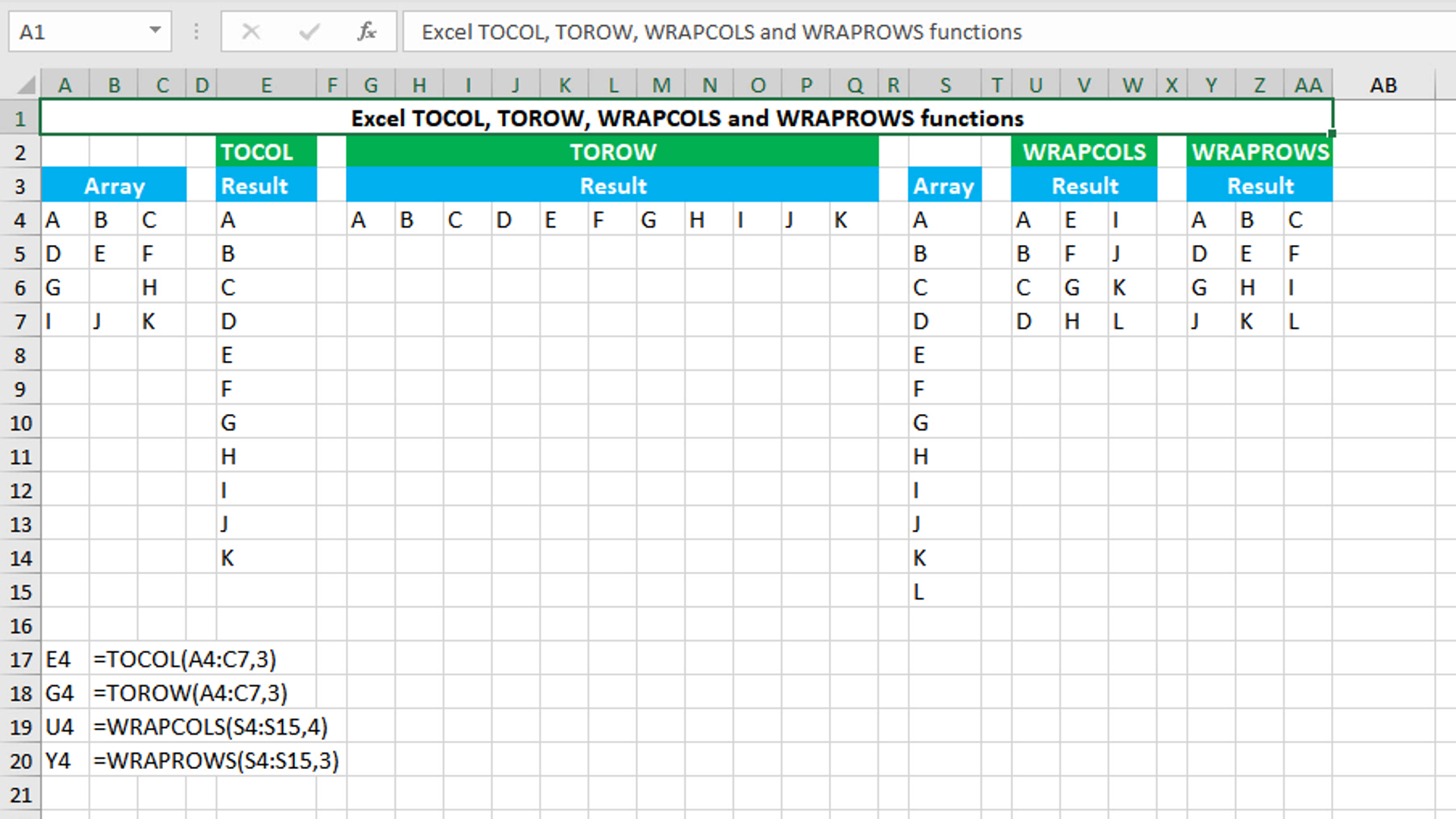Select row 1 header
The height and width of the screenshot is (819, 1456).
click(x=20, y=118)
